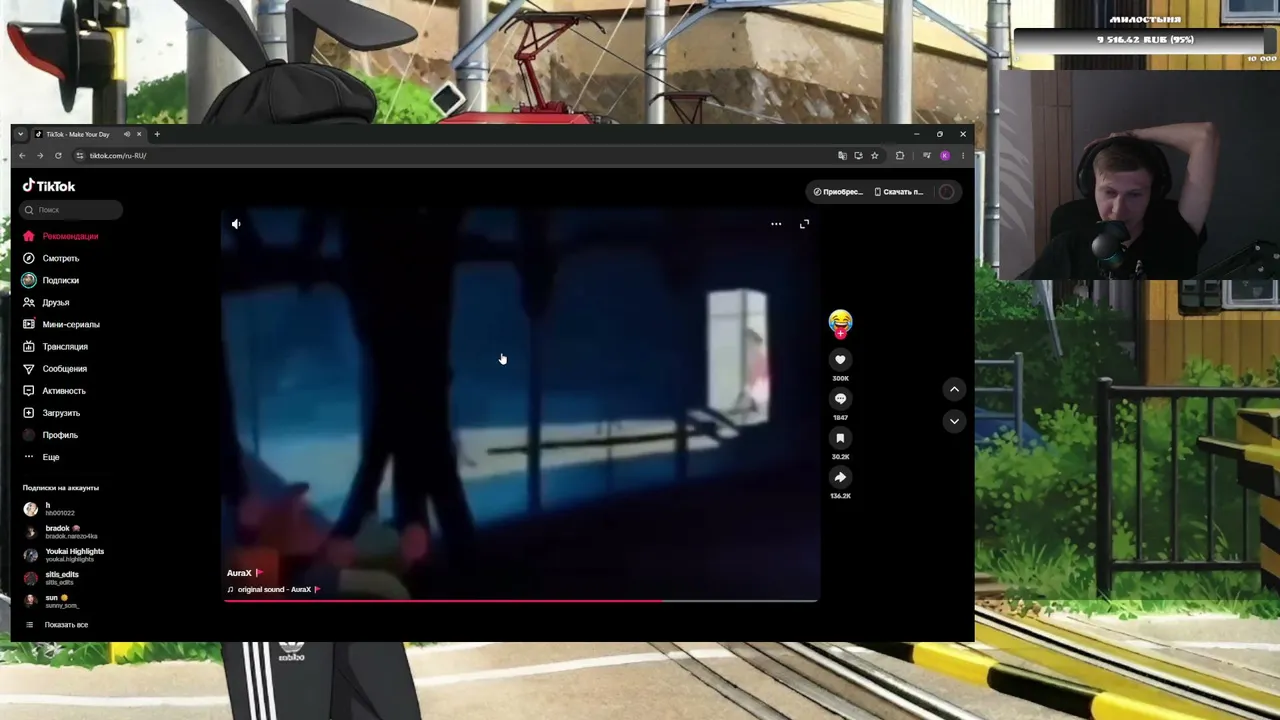
Task: Mute the TikTok video sound
Action: click(236, 224)
